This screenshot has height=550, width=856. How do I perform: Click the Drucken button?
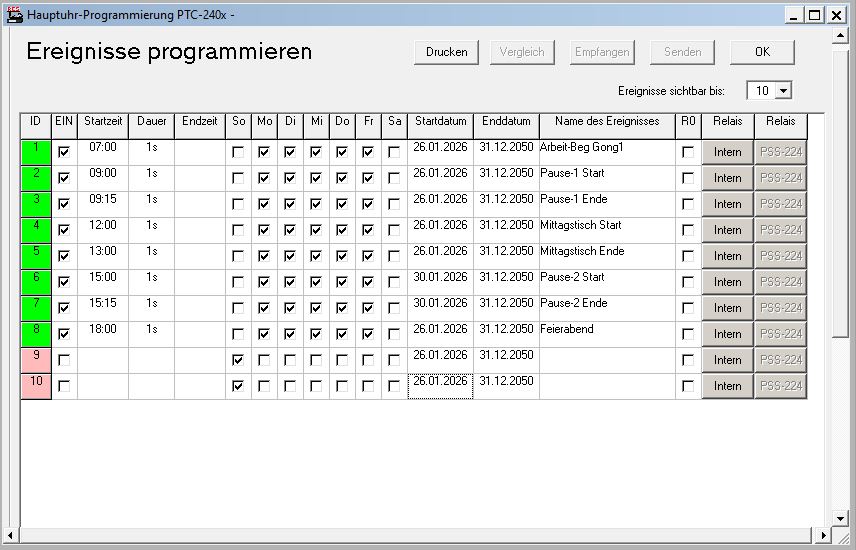(x=446, y=53)
